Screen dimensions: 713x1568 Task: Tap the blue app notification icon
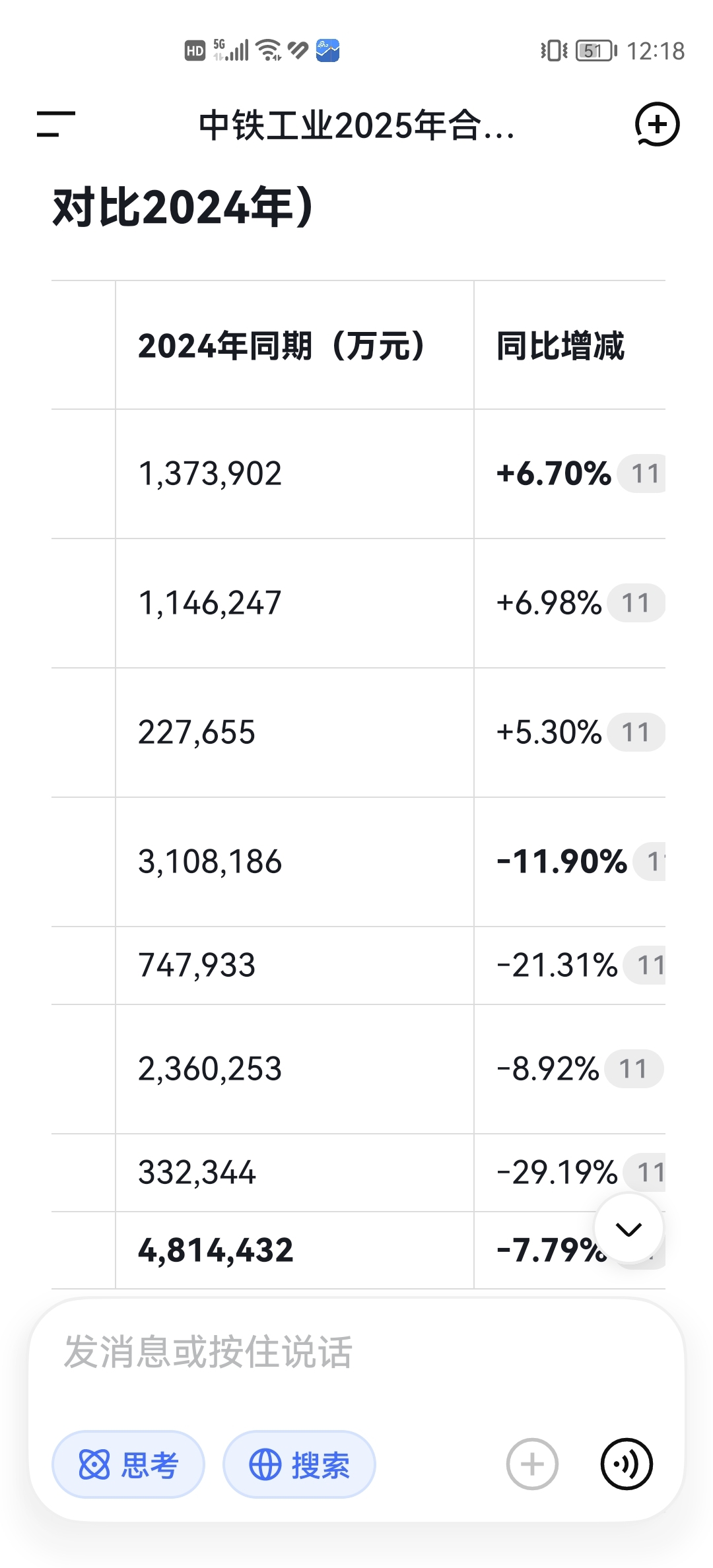point(327,50)
